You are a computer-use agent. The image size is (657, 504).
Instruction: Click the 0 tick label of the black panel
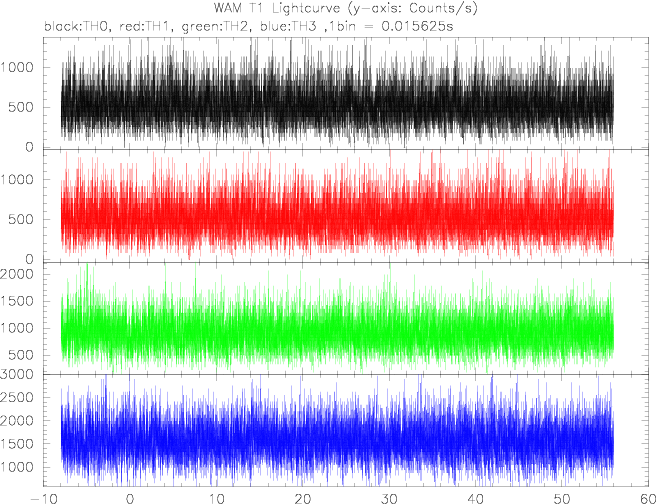click(29, 147)
